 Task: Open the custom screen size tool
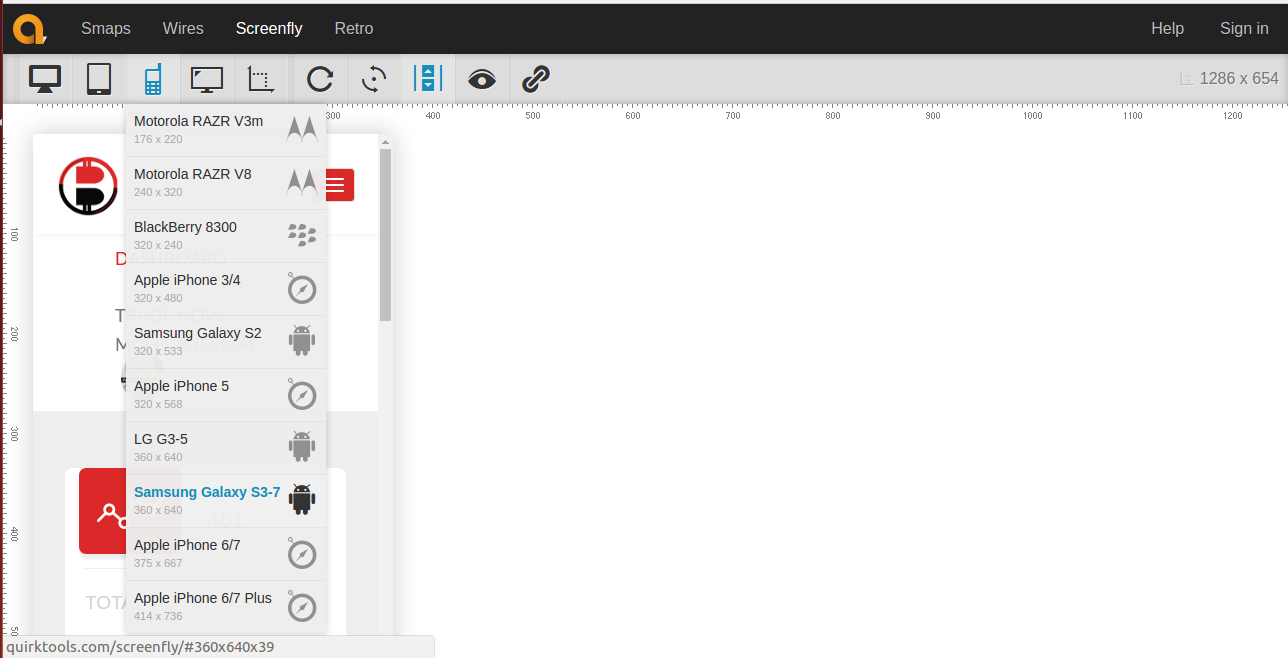(261, 79)
